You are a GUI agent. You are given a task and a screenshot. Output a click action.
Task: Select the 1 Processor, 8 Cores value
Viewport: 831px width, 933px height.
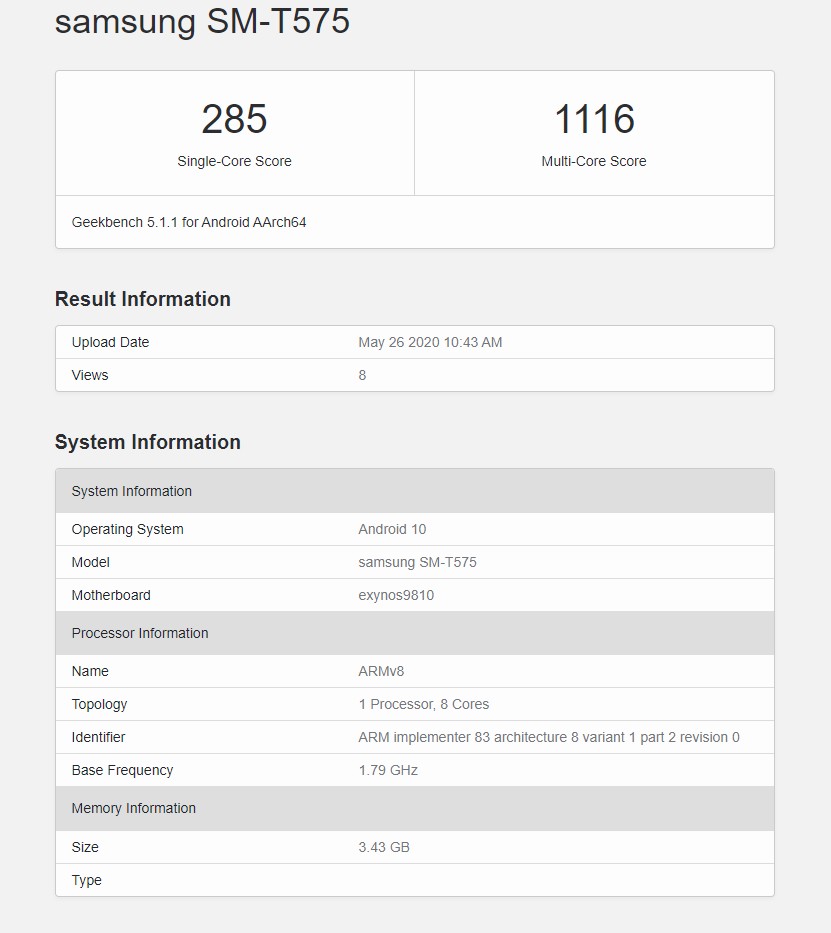coord(424,705)
